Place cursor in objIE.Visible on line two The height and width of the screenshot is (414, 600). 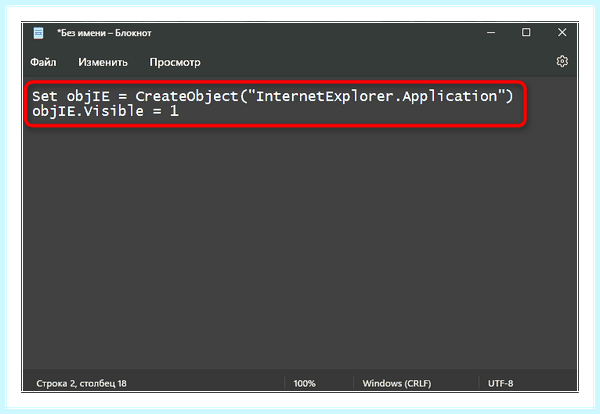pos(88,111)
